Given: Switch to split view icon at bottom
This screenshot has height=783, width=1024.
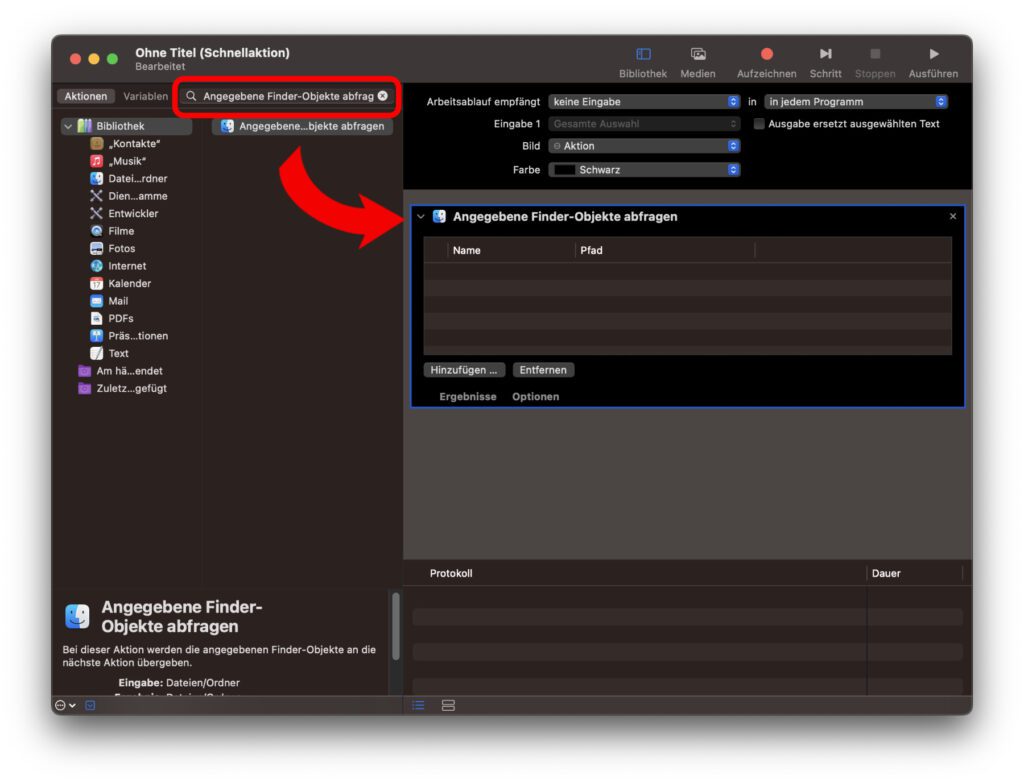Looking at the screenshot, I should [x=448, y=705].
